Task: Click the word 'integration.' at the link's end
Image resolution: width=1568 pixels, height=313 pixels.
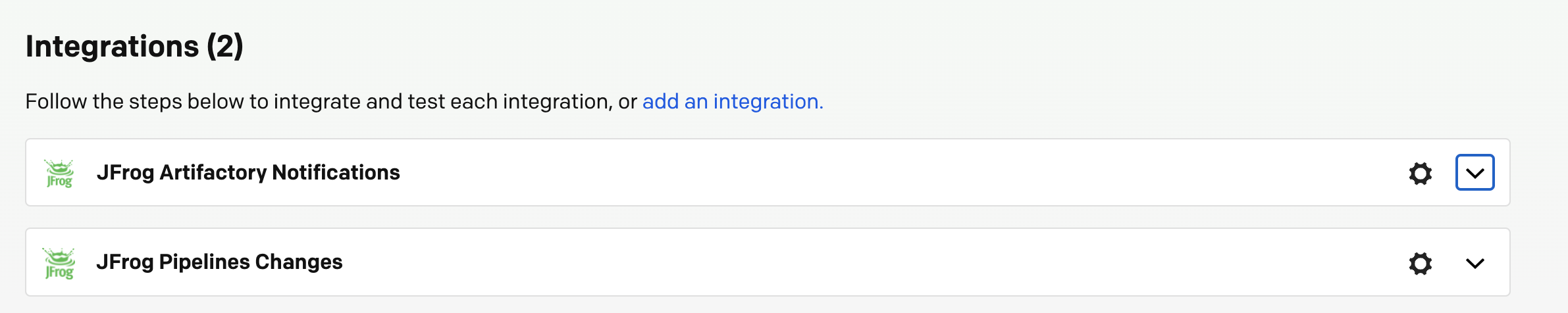Action: [x=768, y=101]
